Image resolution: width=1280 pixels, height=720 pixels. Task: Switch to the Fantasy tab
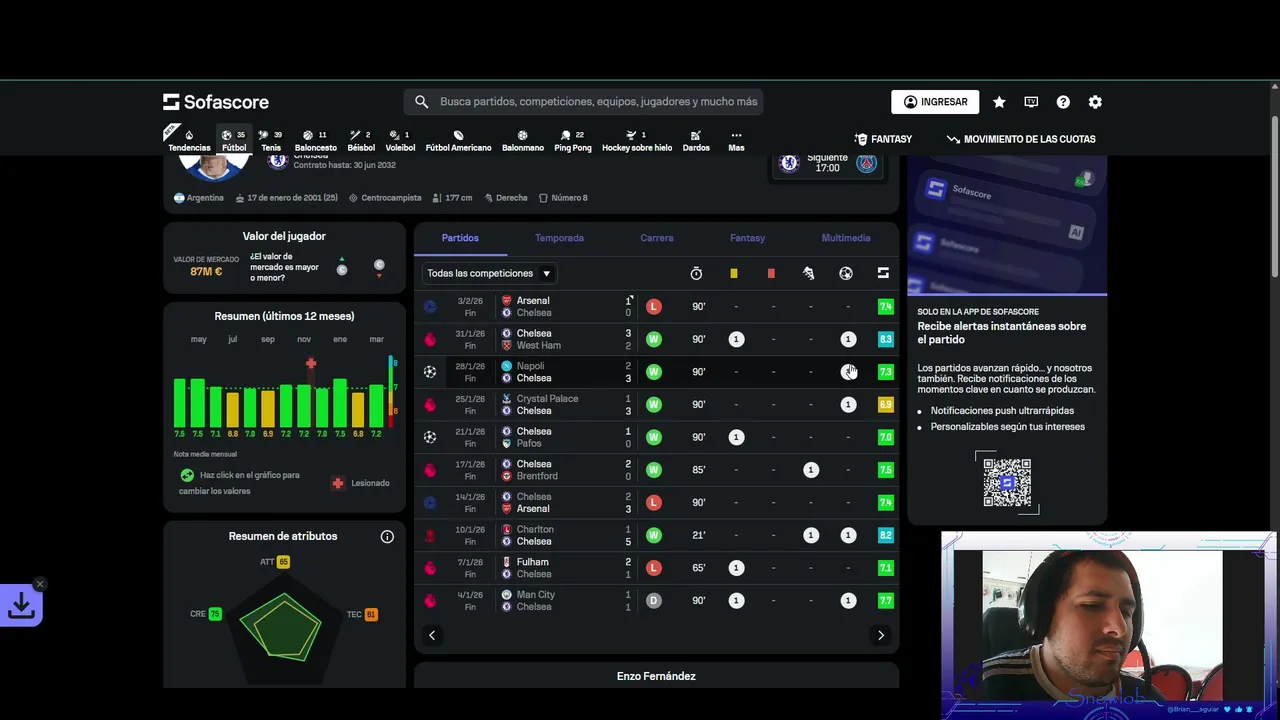[747, 238]
